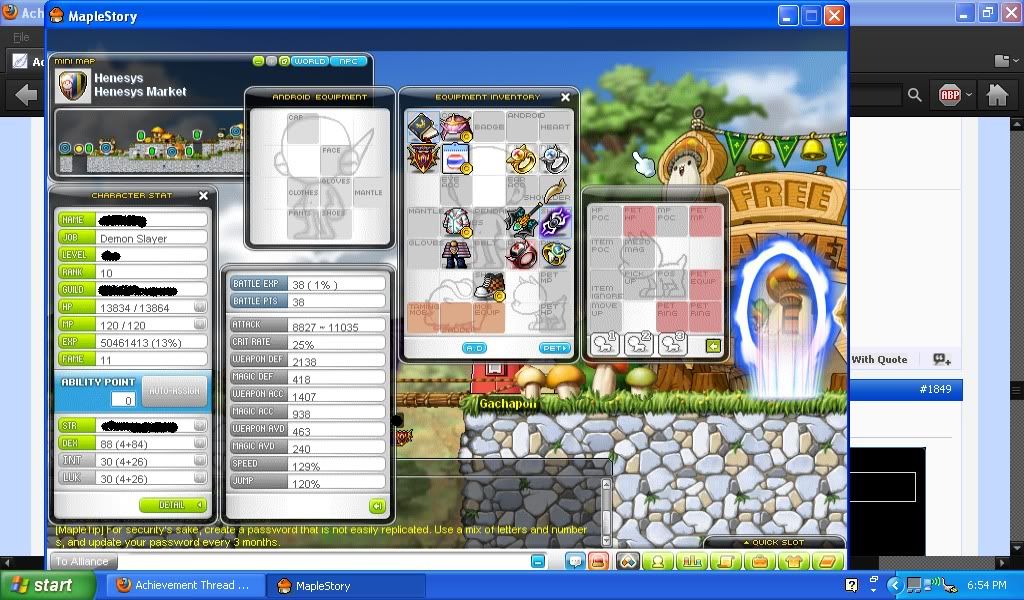Collapse the pet equipment panel green arrow
This screenshot has height=600, width=1024.
[x=712, y=345]
